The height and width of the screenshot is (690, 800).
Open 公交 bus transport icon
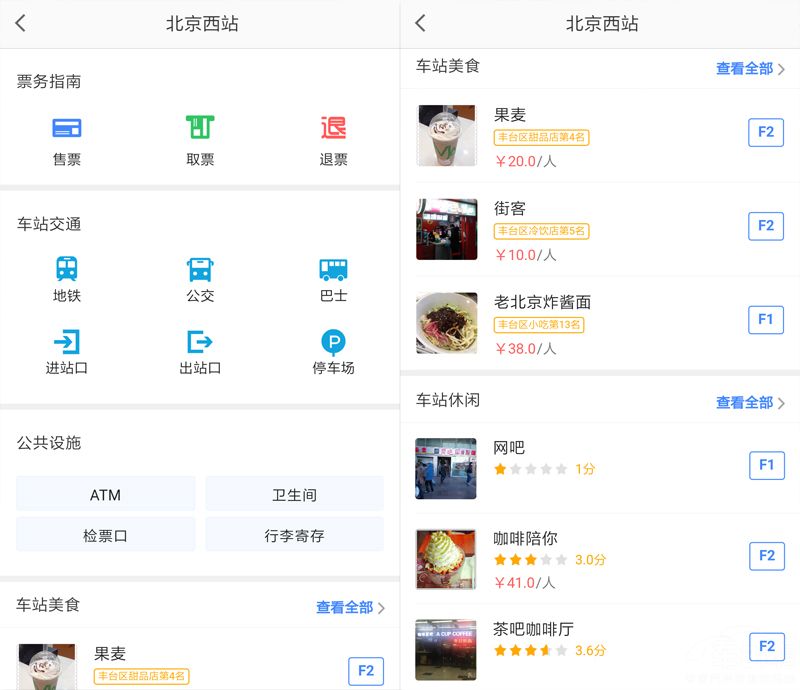(200, 270)
